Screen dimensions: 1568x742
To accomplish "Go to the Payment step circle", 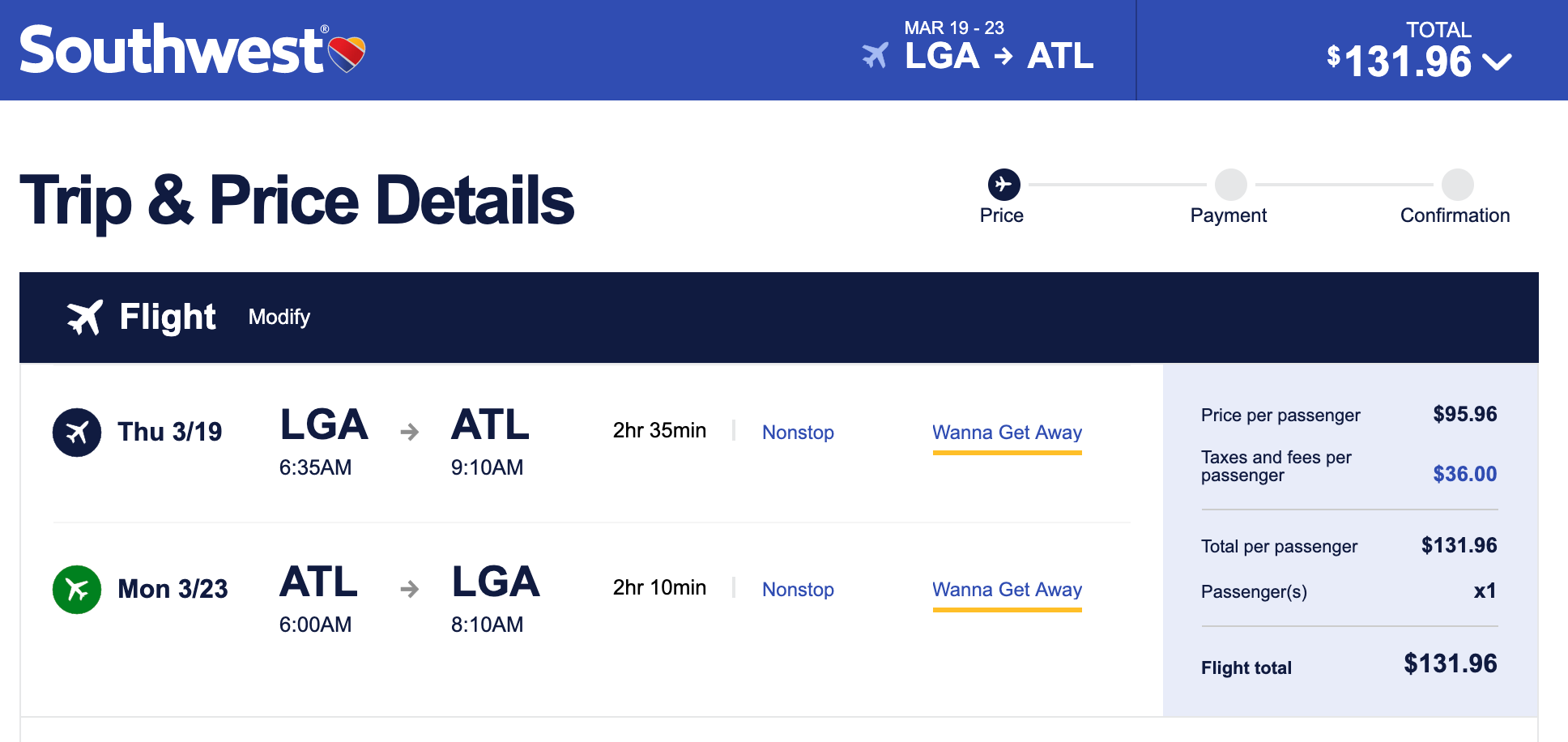I will tap(1230, 185).
